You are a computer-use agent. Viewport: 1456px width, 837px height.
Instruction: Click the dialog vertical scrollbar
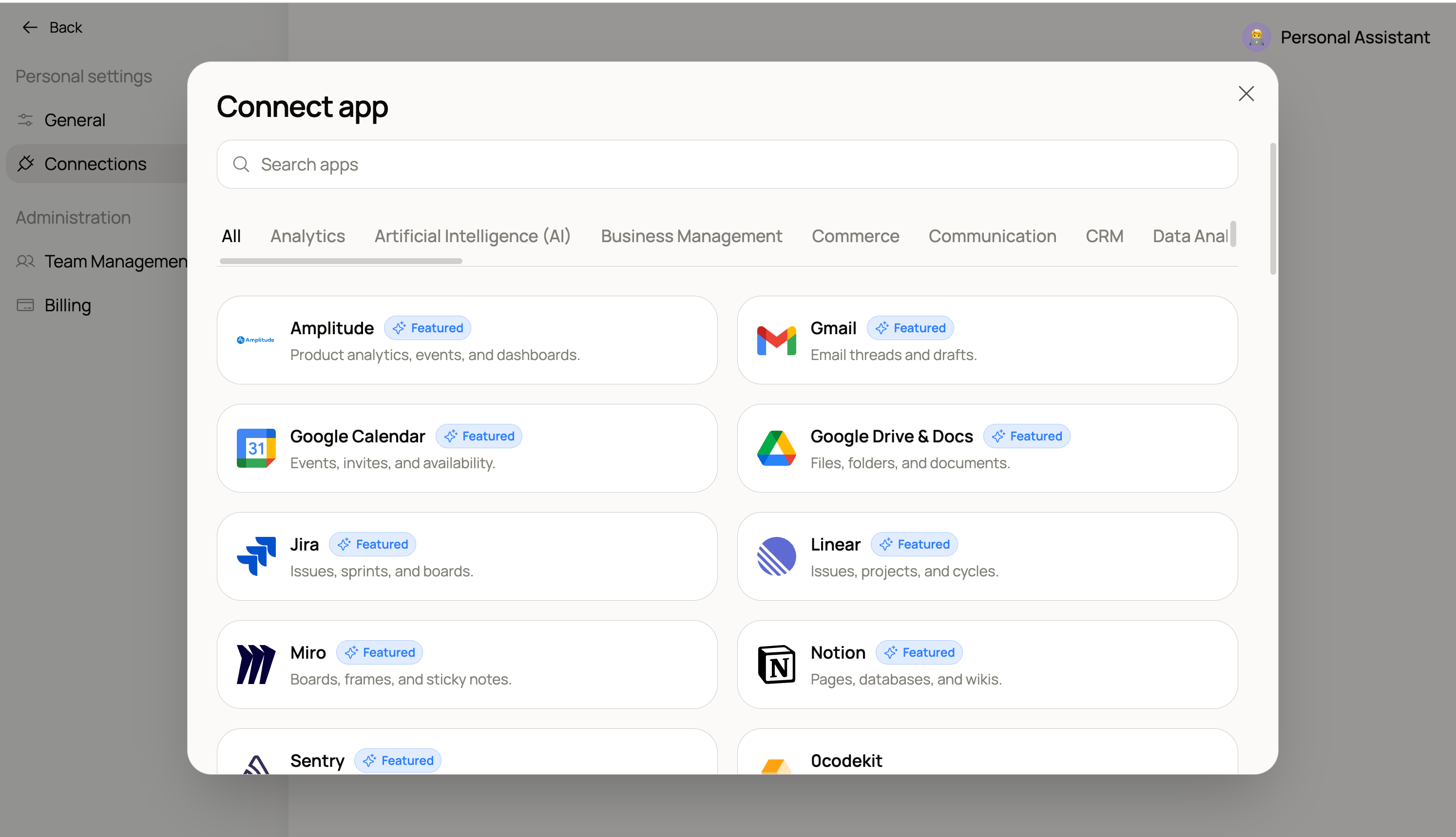[x=1273, y=209]
